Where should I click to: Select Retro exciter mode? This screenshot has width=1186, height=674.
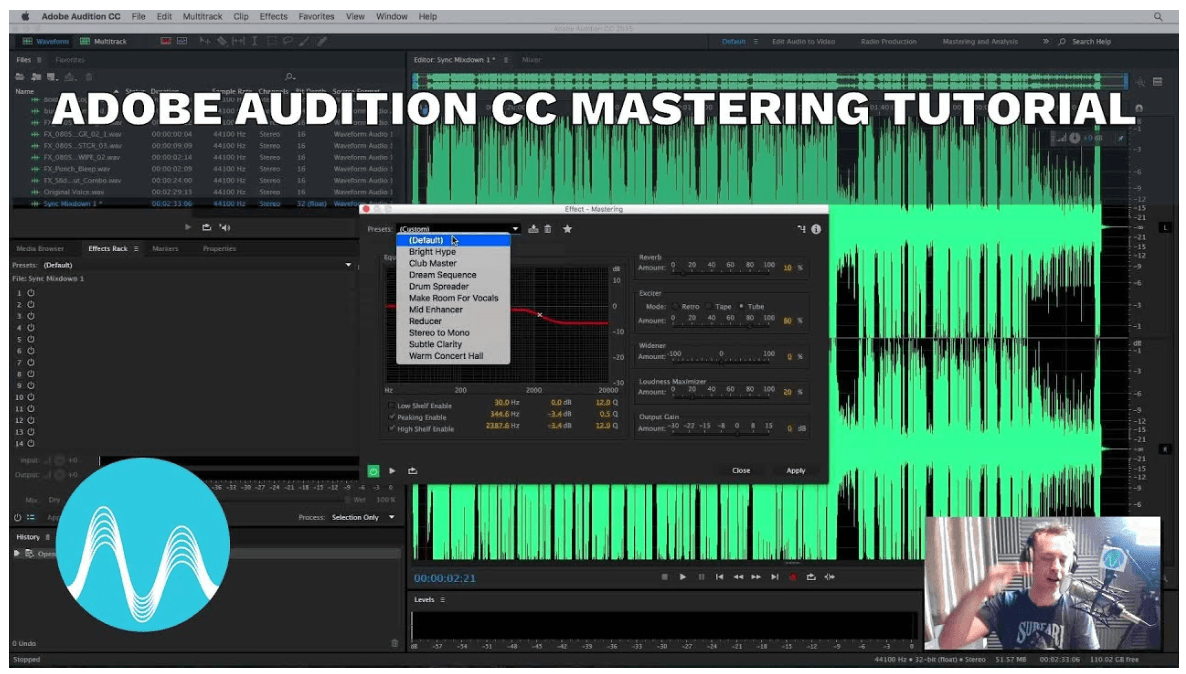pos(675,306)
